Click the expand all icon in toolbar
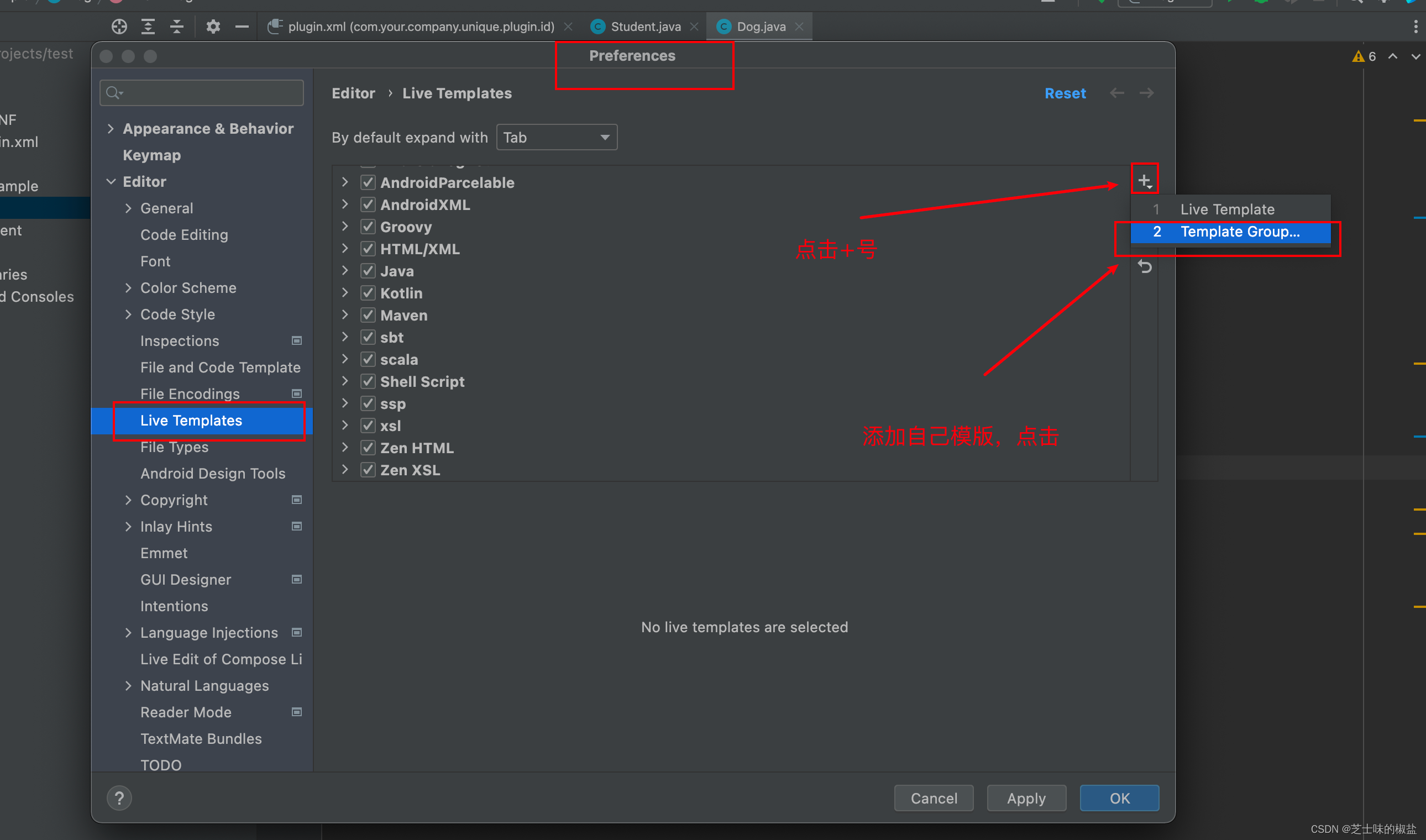The width and height of the screenshot is (1426, 840). click(148, 27)
